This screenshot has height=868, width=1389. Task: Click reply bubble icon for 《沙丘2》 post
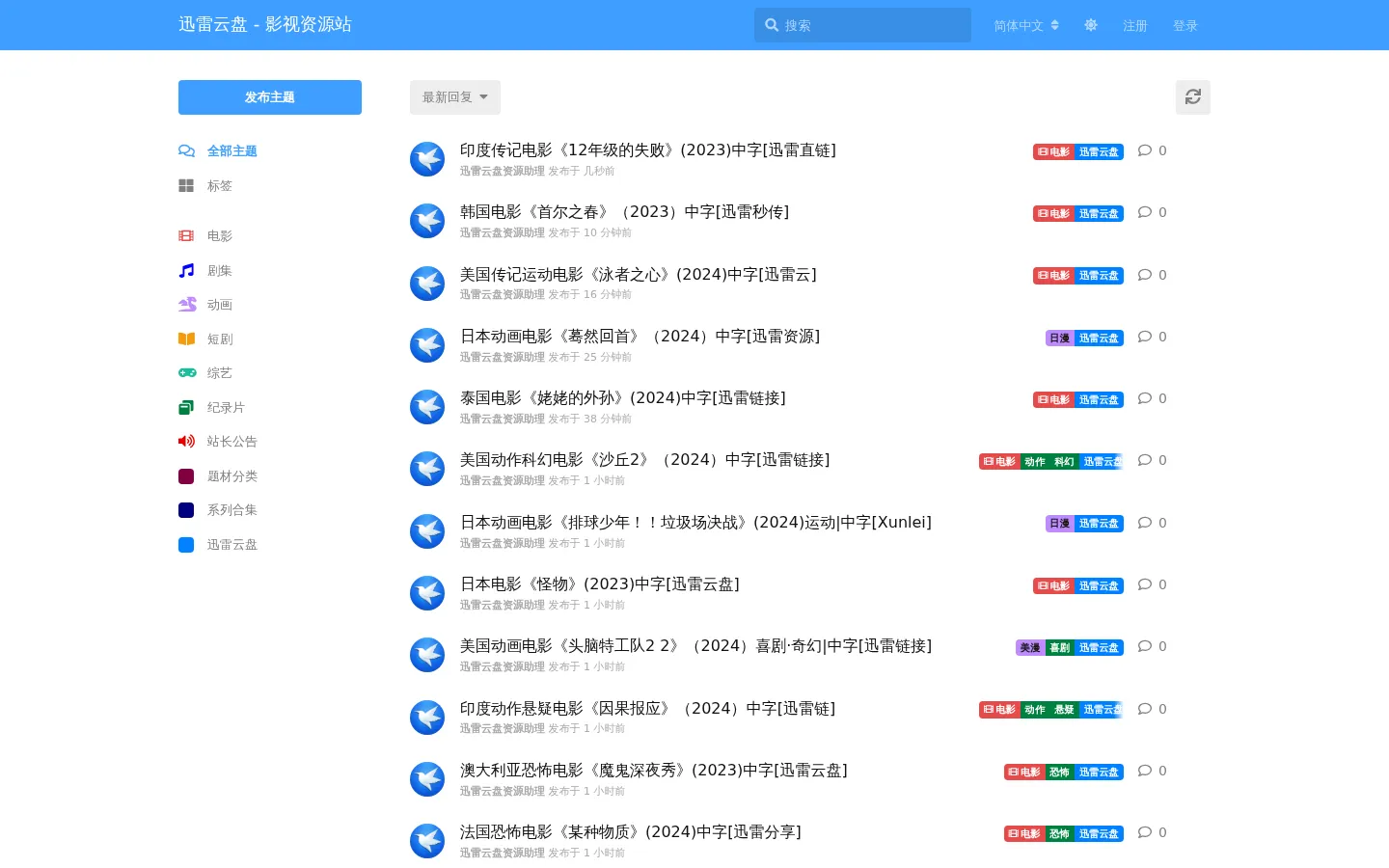[1145, 460]
